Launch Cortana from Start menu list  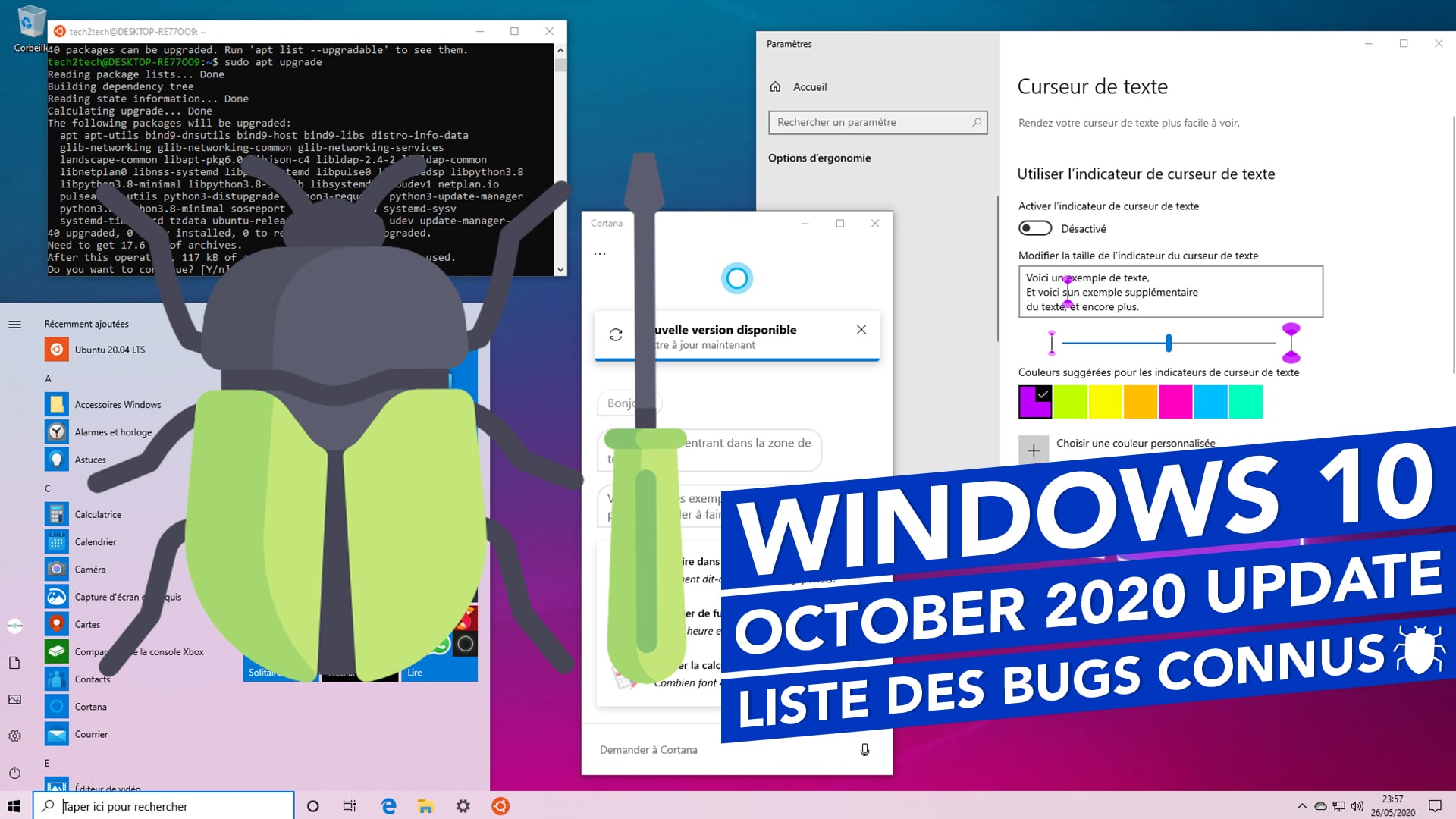(x=90, y=706)
